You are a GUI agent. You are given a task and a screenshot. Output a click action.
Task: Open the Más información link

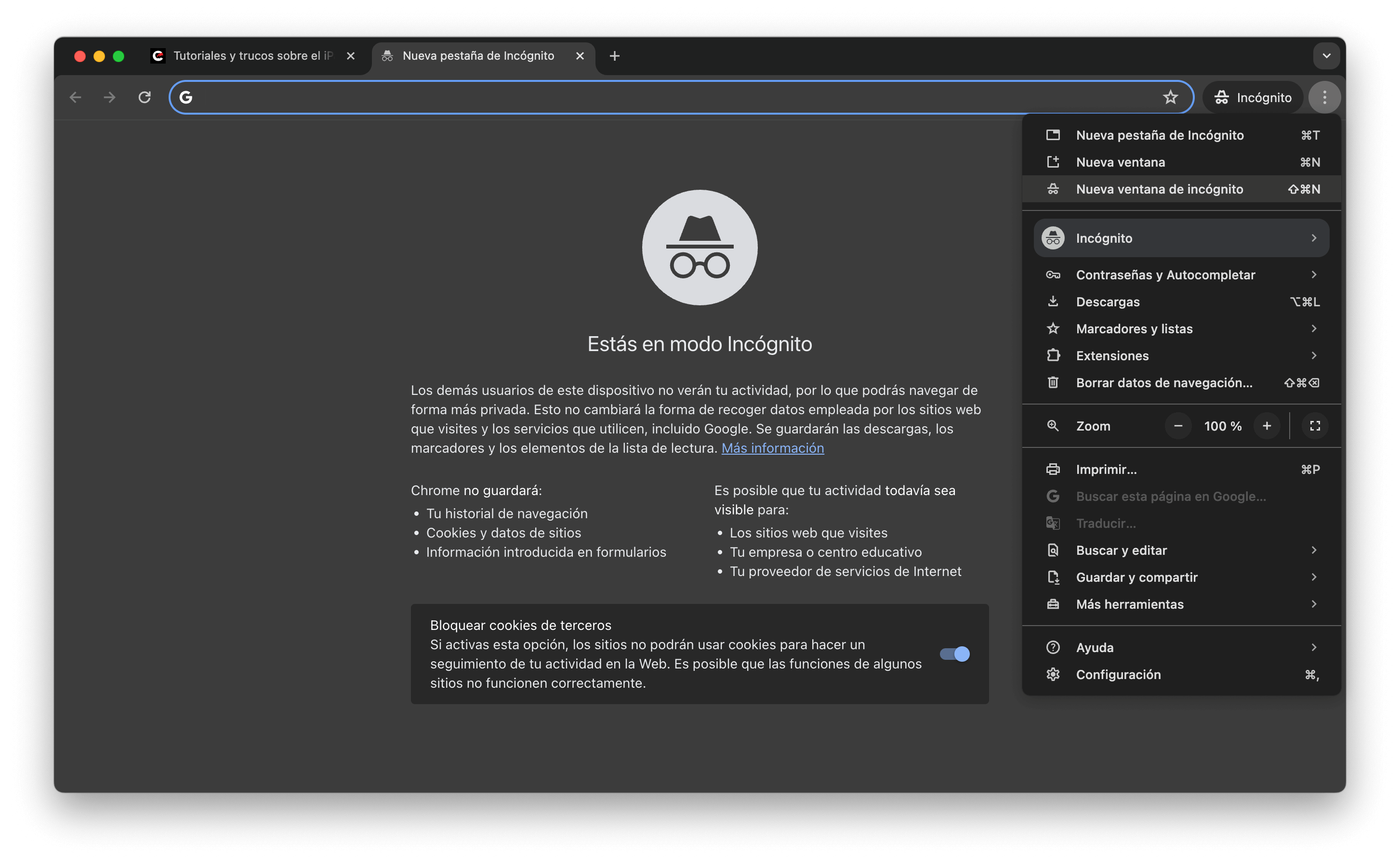[773, 448]
